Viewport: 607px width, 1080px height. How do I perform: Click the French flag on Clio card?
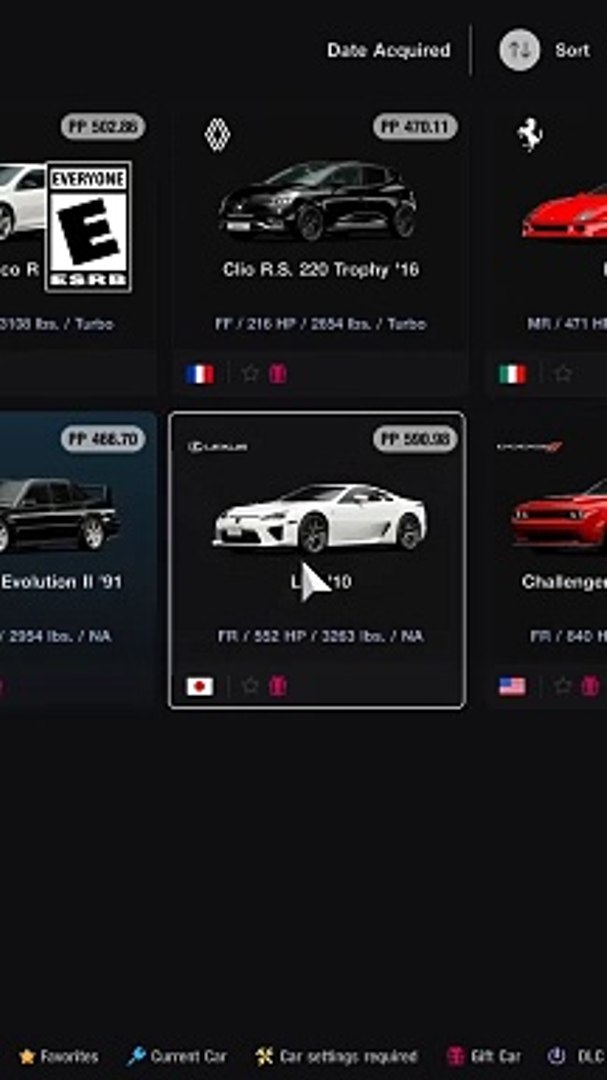(200, 374)
